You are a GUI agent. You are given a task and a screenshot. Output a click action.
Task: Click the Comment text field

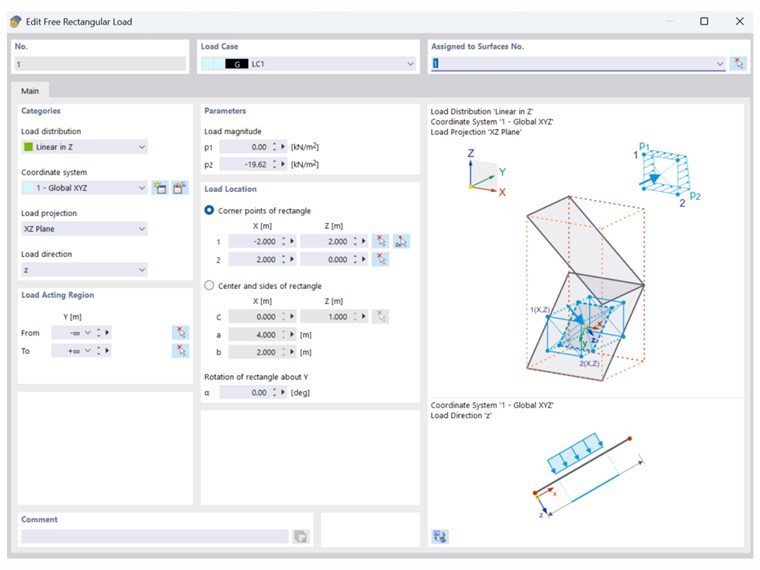(155, 537)
